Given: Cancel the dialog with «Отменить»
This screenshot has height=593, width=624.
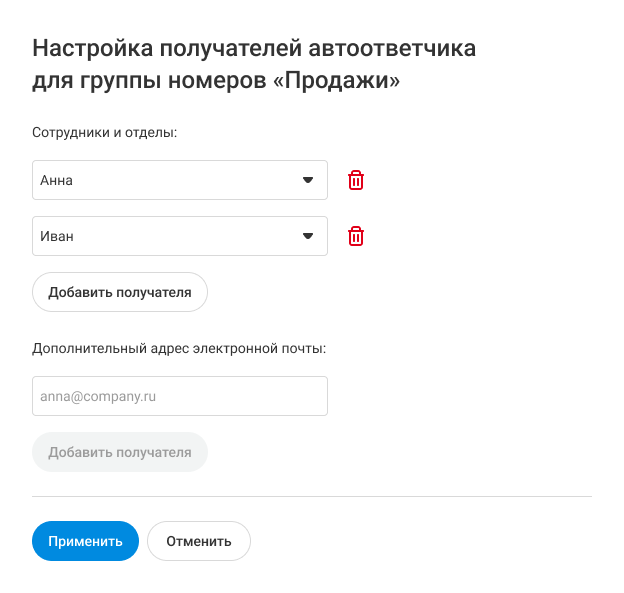Looking at the screenshot, I should (199, 541).
